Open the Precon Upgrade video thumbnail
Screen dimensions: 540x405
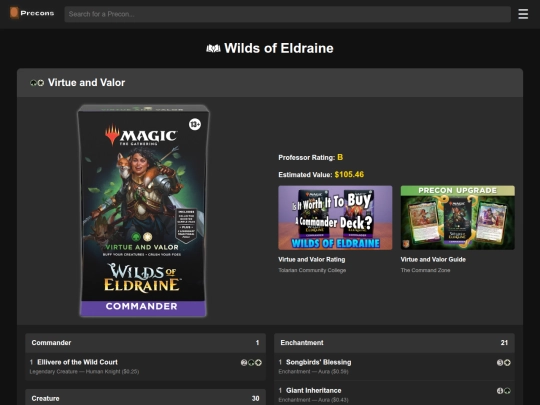(457, 218)
